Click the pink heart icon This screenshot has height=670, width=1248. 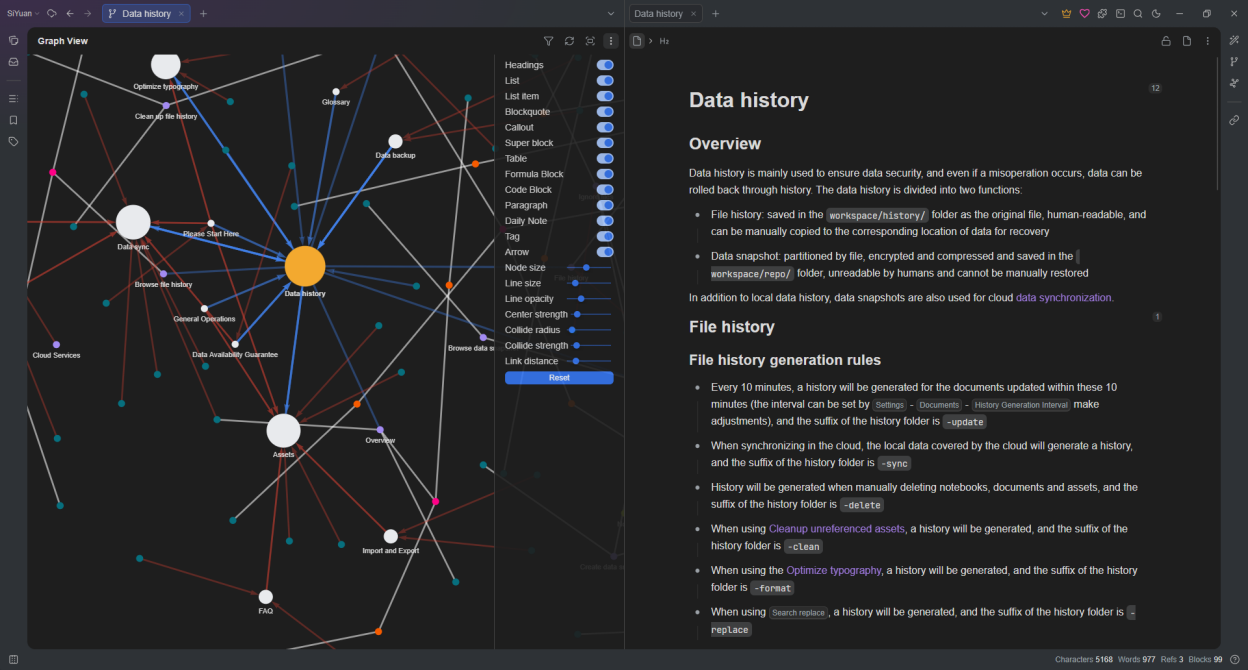pyautogui.click(x=1084, y=14)
